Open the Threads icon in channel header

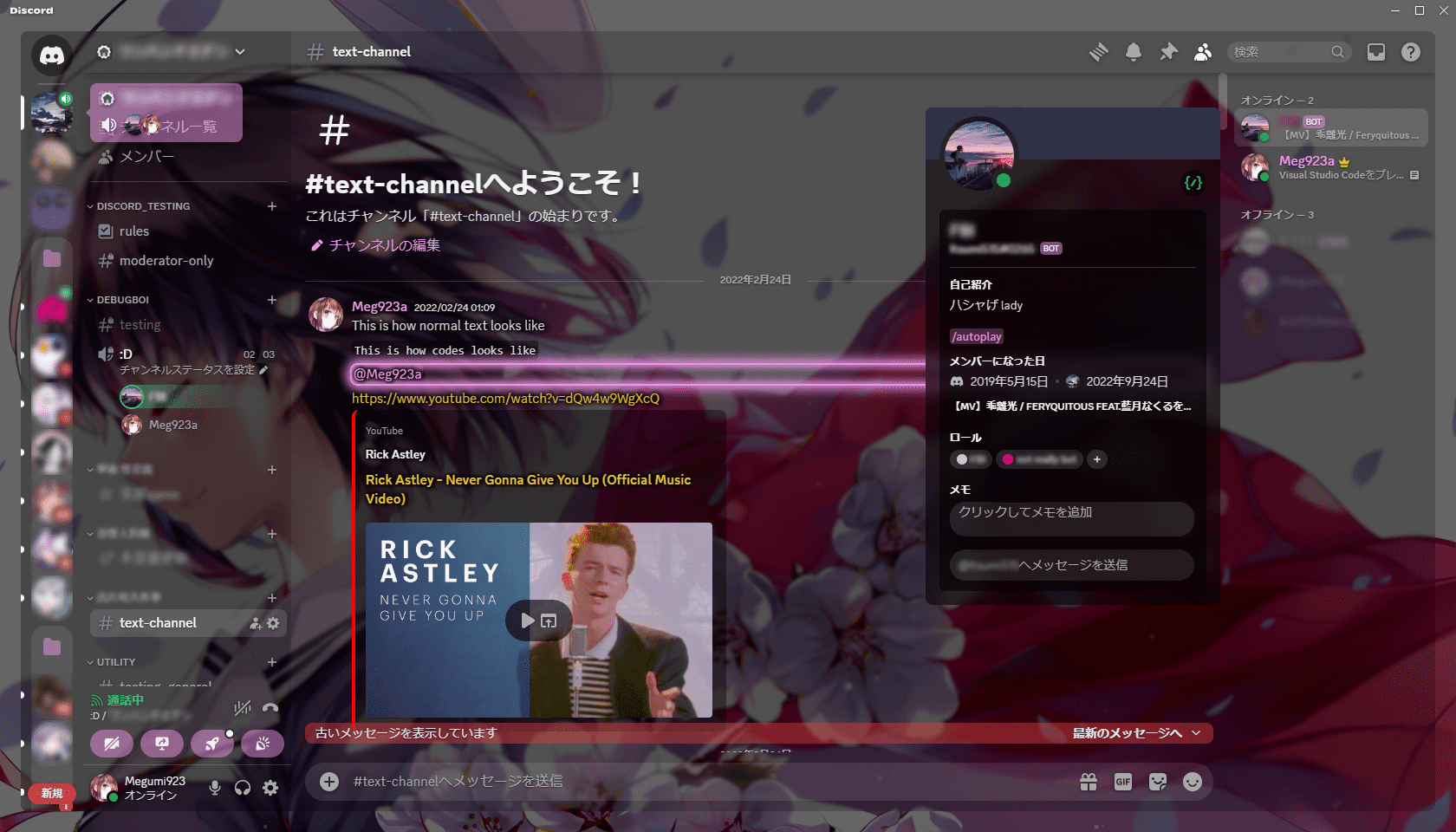pyautogui.click(x=1099, y=52)
